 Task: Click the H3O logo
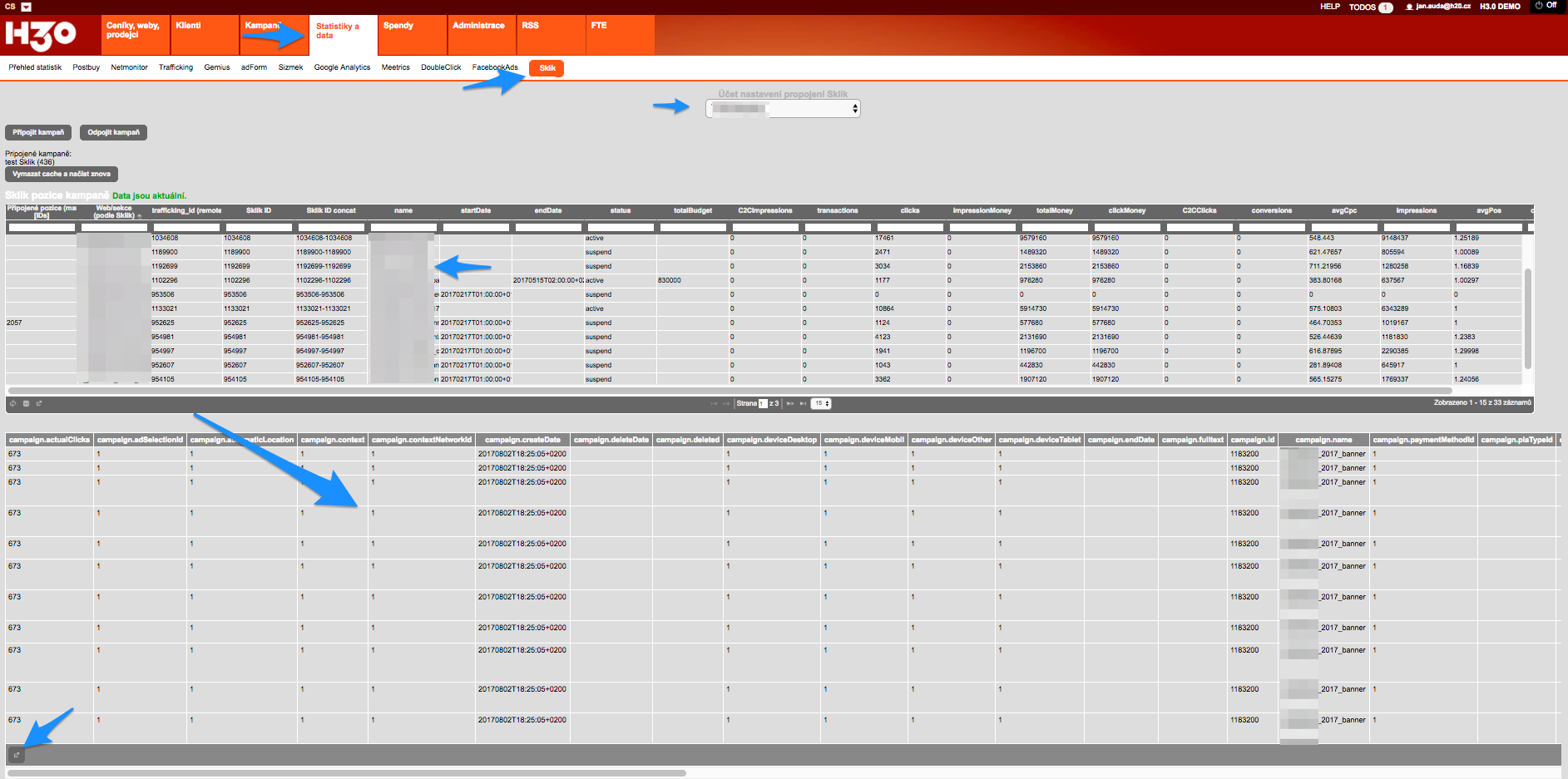[x=40, y=35]
